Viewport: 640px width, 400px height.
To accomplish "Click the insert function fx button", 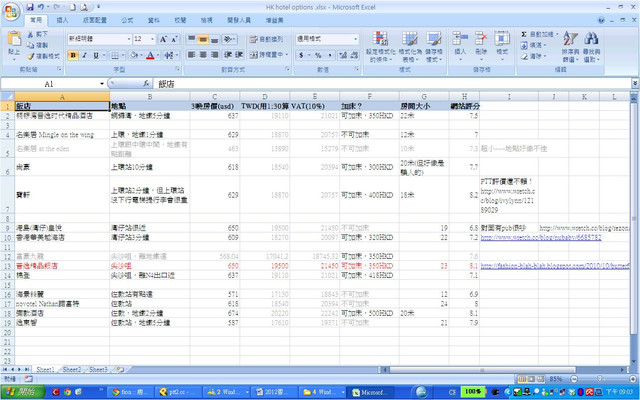I will pyautogui.click(x=146, y=84).
